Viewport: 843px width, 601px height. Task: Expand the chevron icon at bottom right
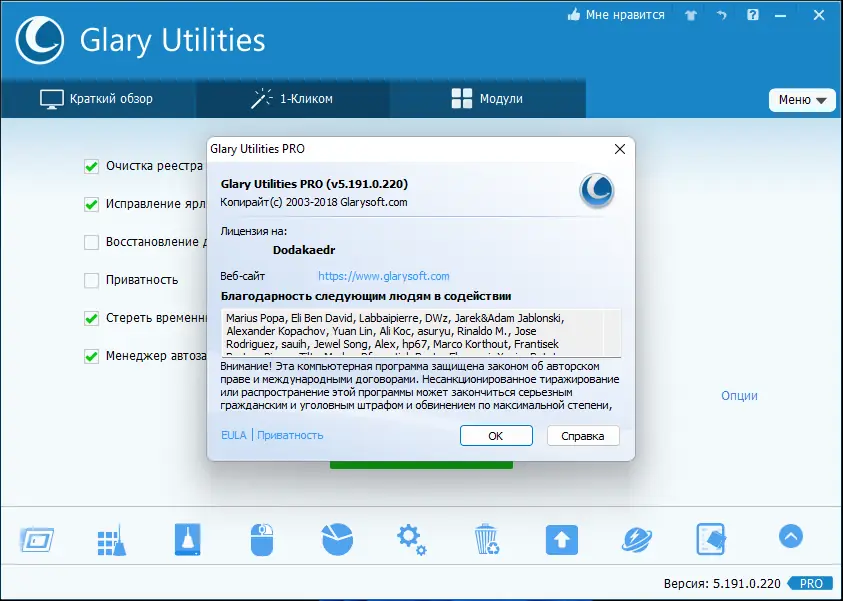(x=790, y=536)
